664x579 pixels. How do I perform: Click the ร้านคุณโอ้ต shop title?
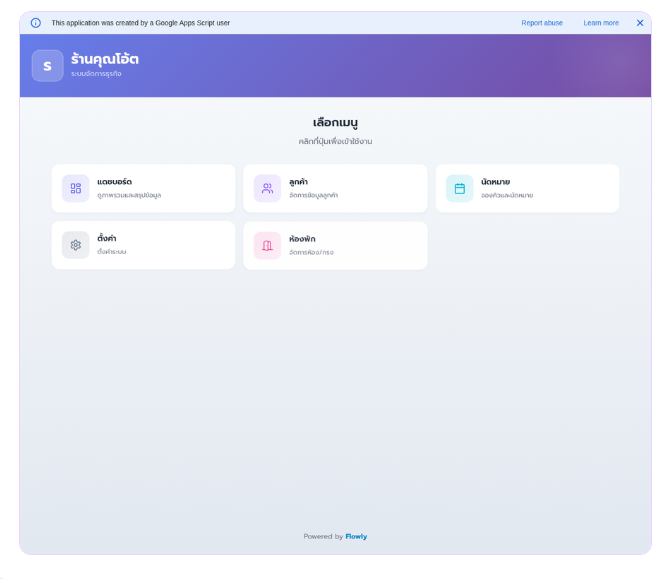(x=105, y=59)
